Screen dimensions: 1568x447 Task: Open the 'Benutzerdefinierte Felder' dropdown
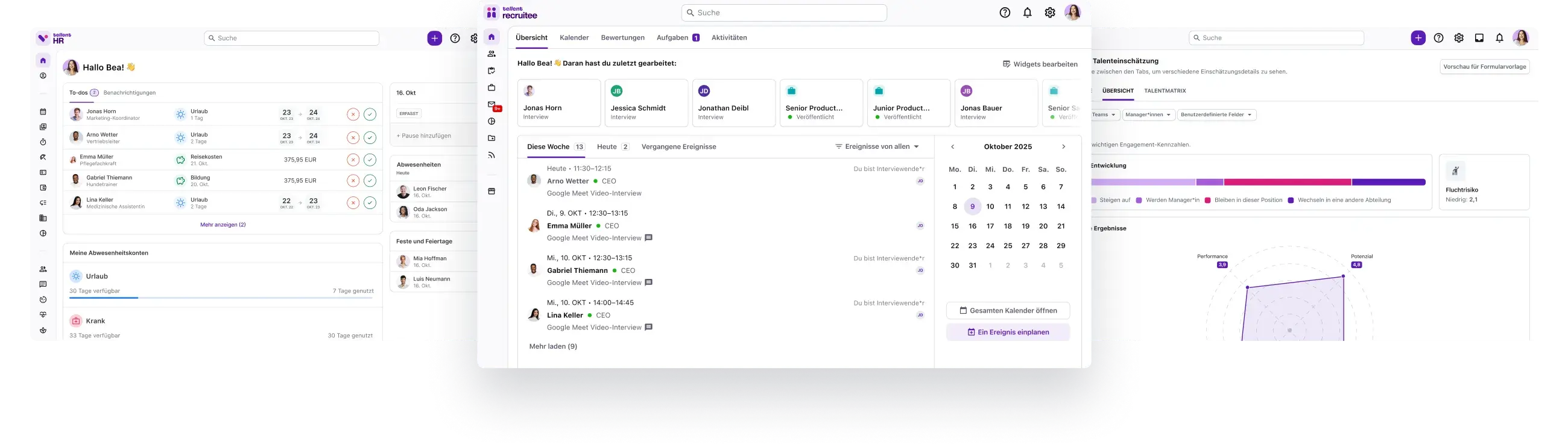1217,115
